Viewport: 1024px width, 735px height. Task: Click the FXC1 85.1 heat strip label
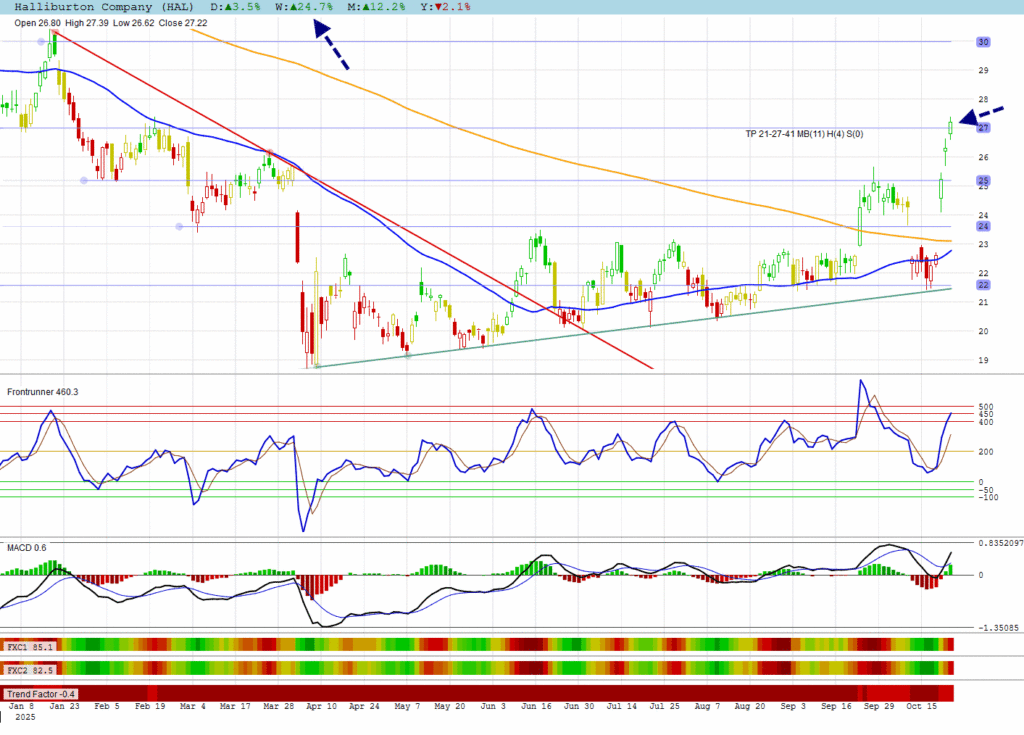click(28, 645)
